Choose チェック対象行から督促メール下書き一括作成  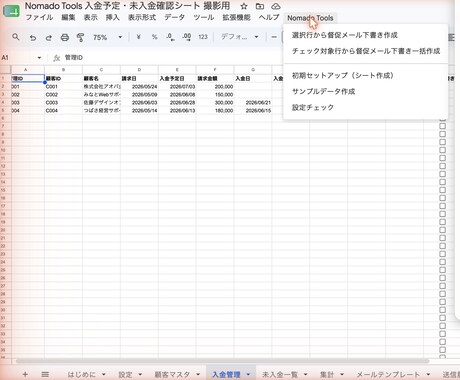point(365,51)
